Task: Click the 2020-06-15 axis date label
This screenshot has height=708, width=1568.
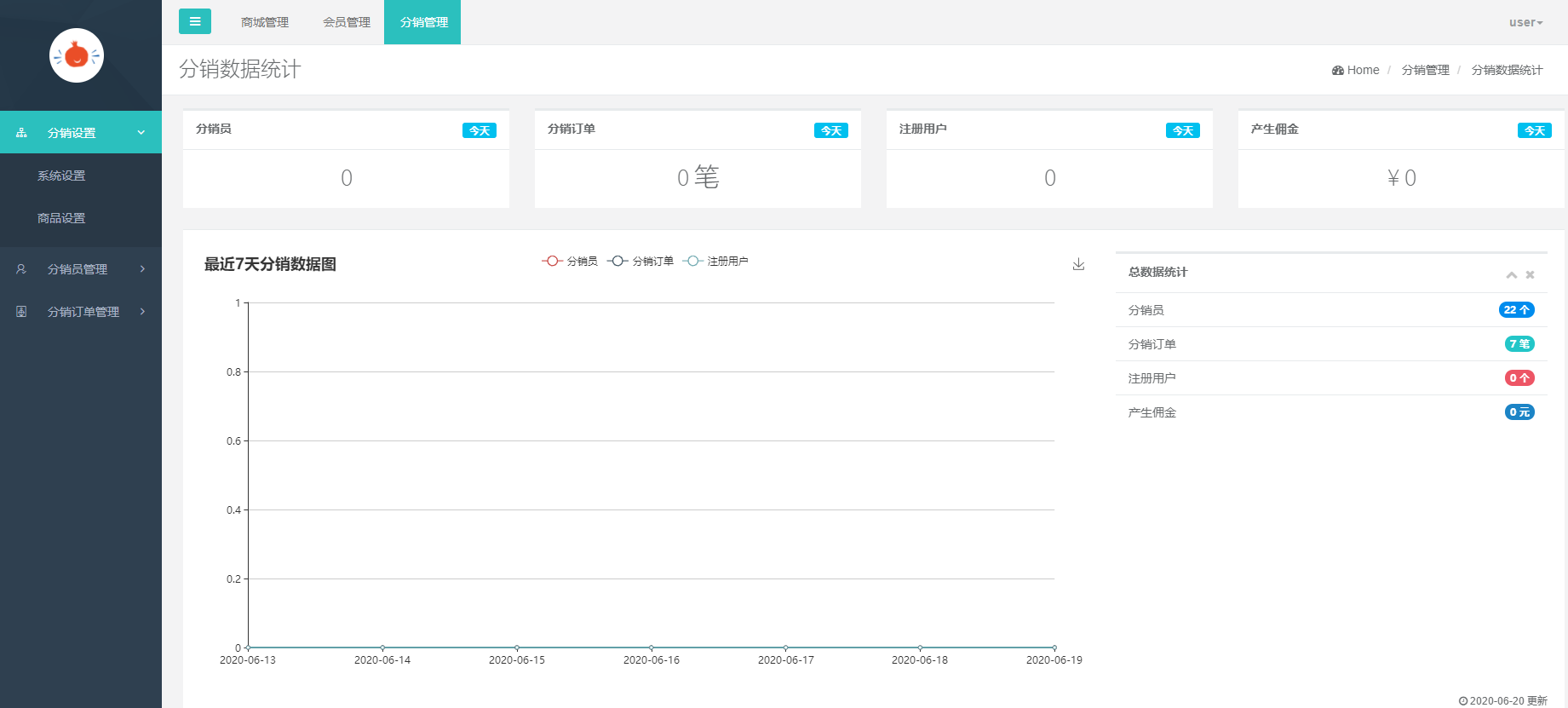Action: pos(517,660)
